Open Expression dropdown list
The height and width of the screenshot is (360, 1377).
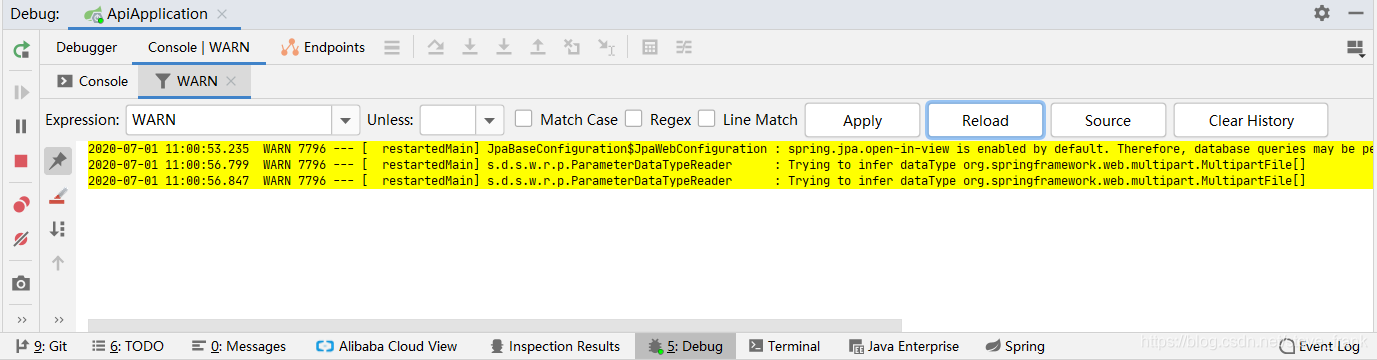coord(345,120)
